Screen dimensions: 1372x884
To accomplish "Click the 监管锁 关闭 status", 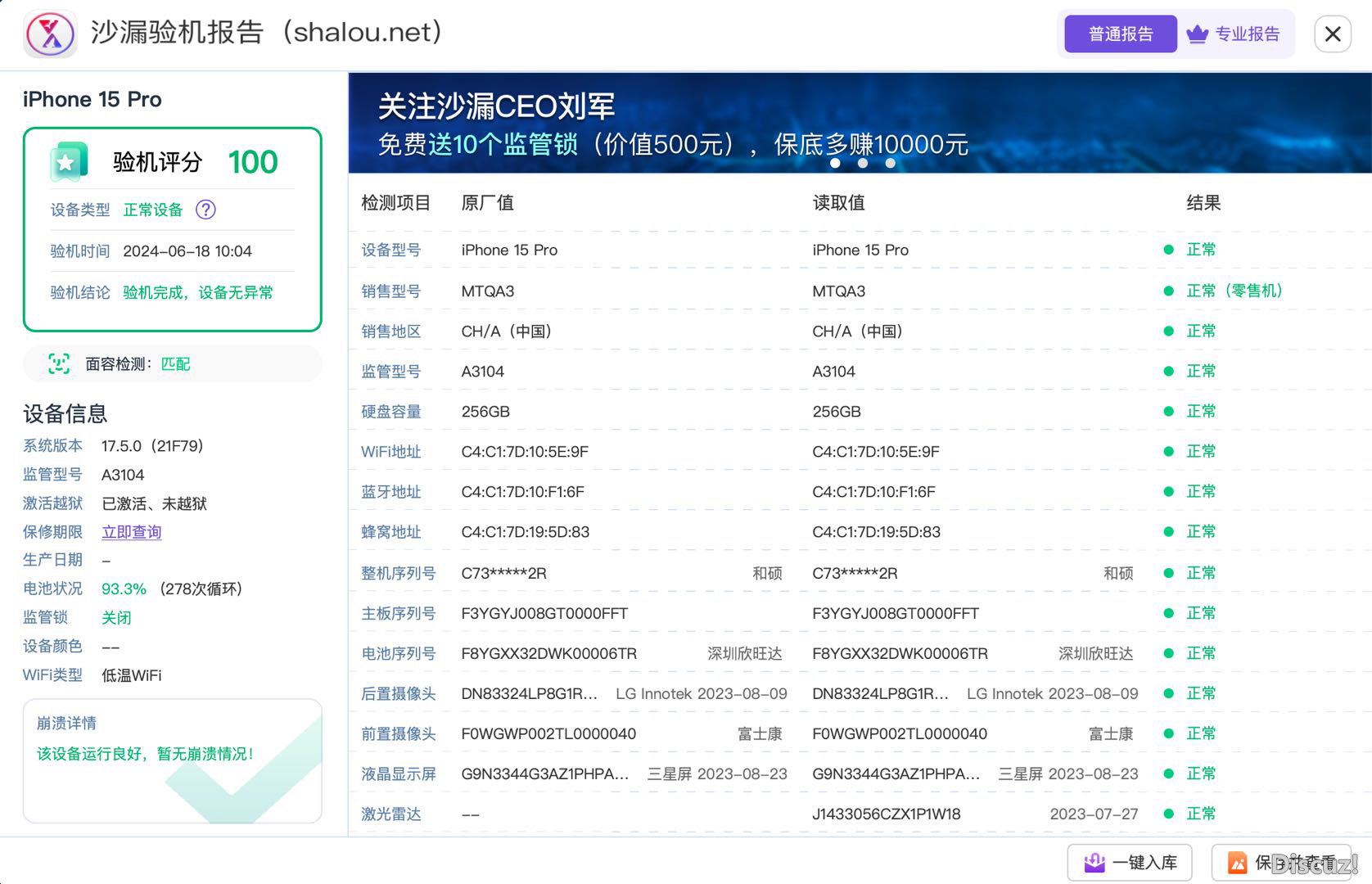I will [x=116, y=618].
